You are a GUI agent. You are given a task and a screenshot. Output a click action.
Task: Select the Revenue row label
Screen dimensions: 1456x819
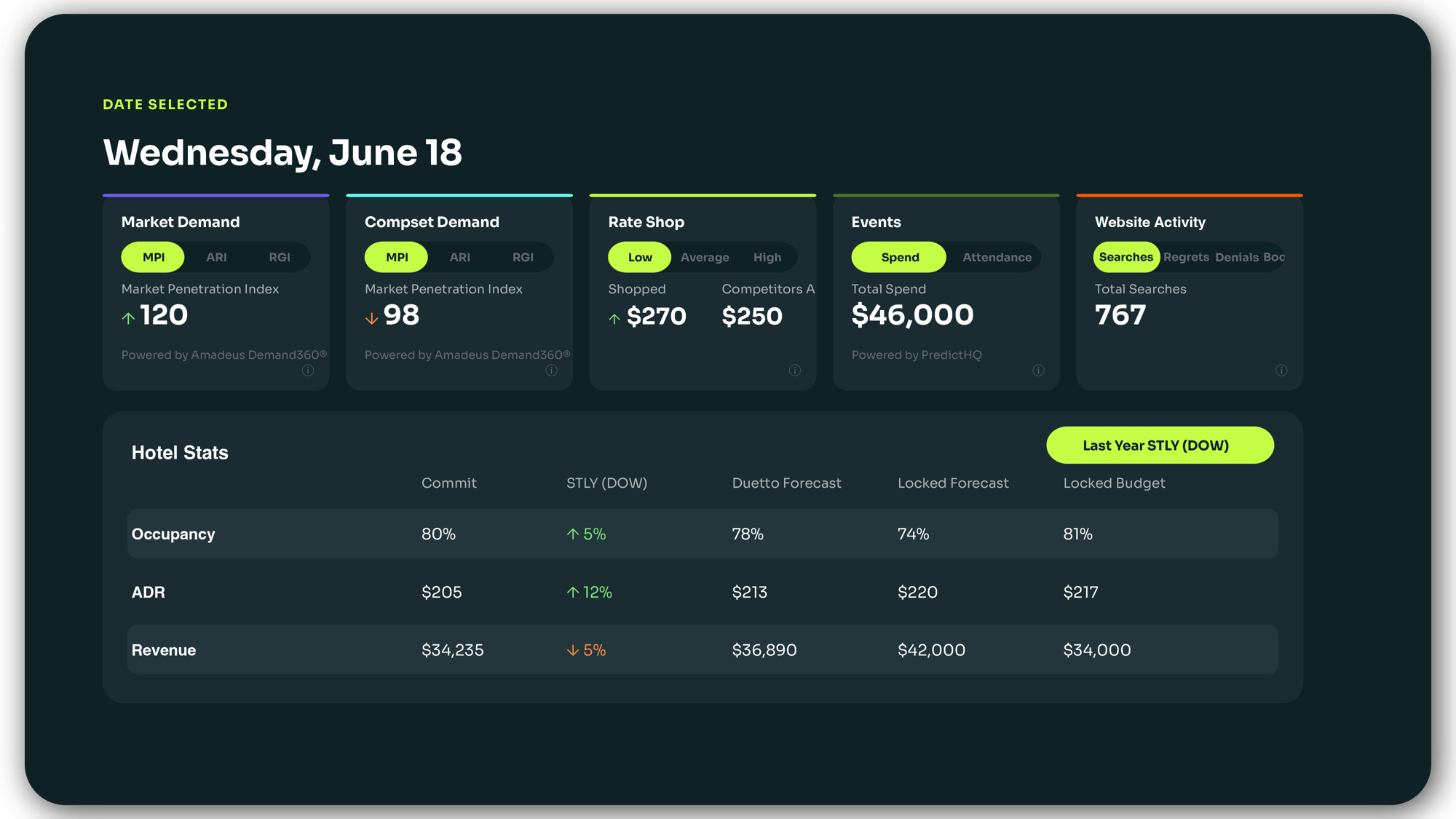pyautogui.click(x=164, y=650)
